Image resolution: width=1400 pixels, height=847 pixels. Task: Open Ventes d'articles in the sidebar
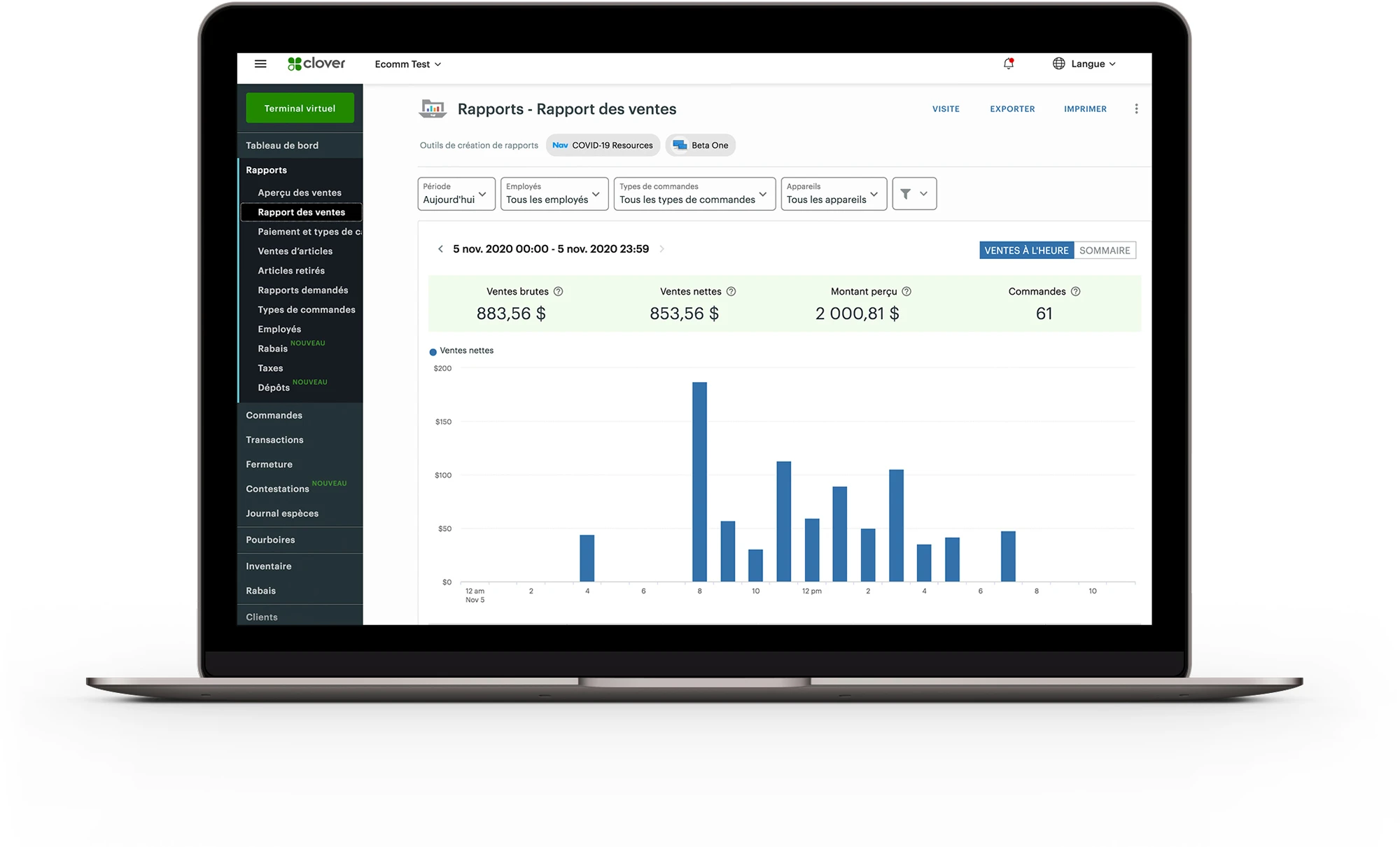(x=295, y=251)
